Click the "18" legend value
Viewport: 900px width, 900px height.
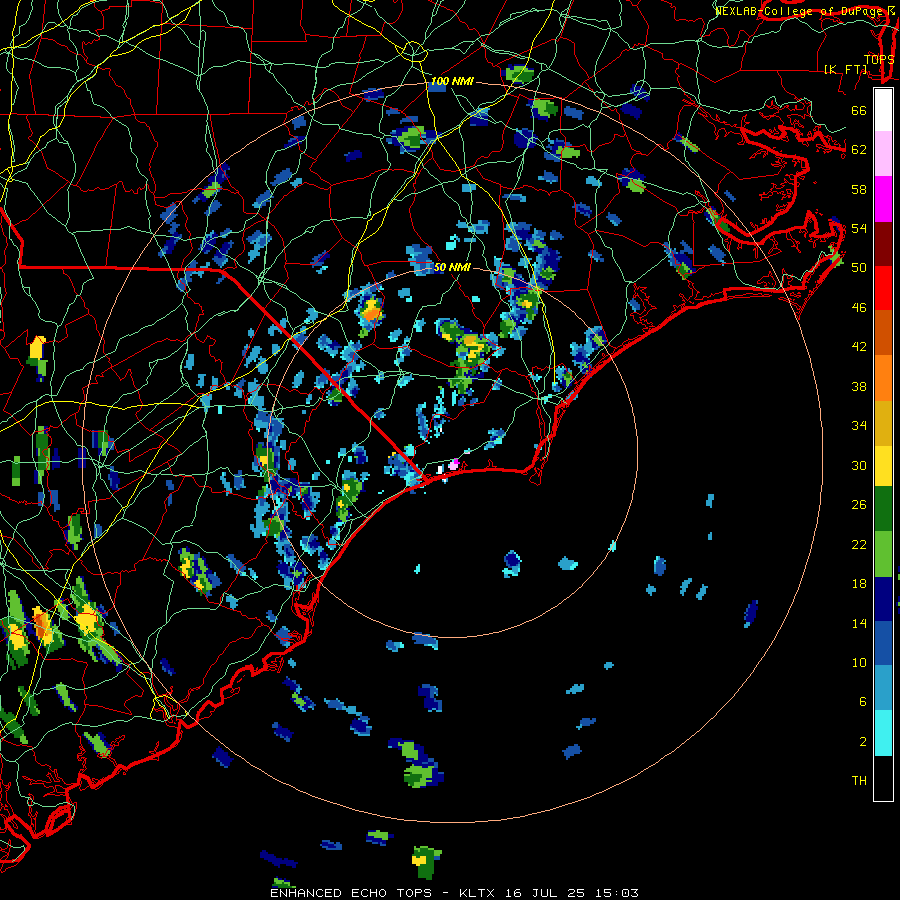859,584
